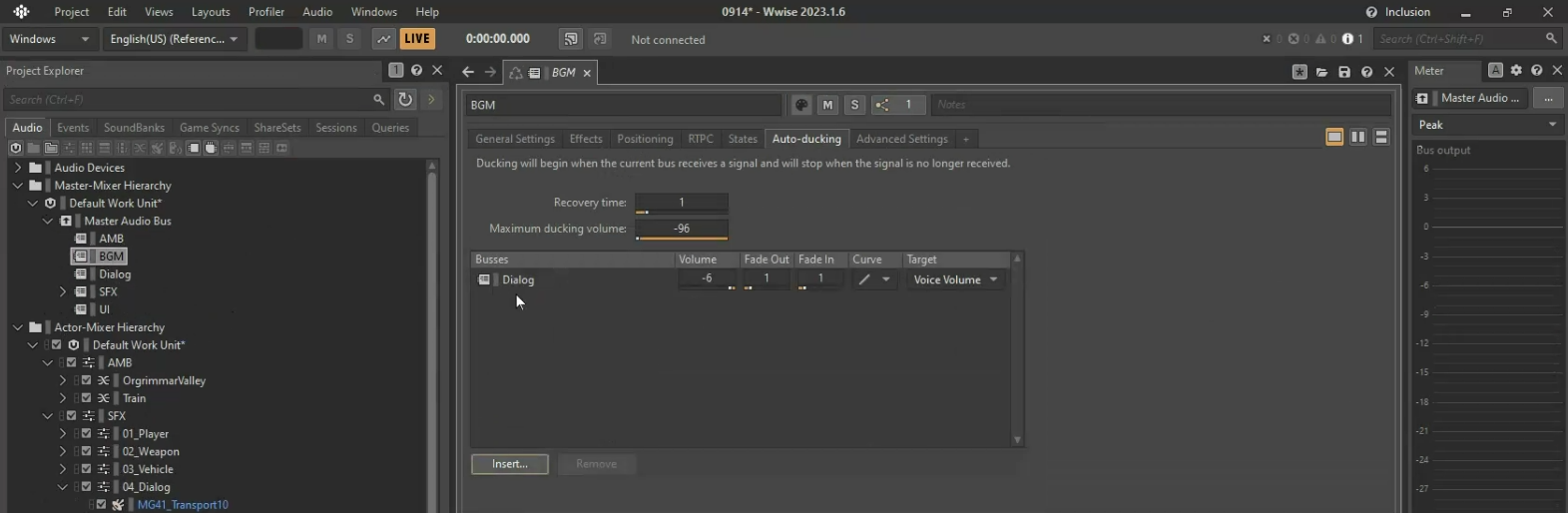Select the side-by-side split layout icon
The height and width of the screenshot is (513, 1568).
point(1358,137)
